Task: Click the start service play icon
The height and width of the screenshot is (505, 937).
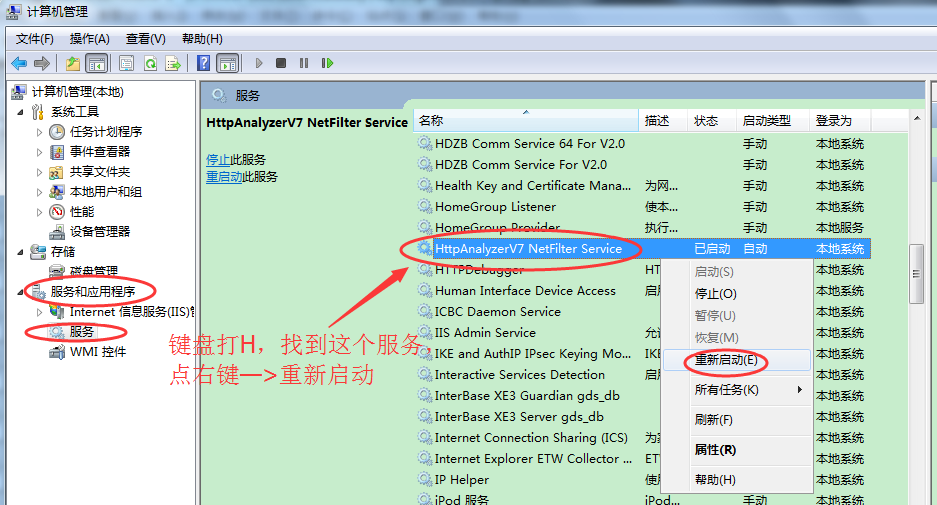Action: click(259, 63)
